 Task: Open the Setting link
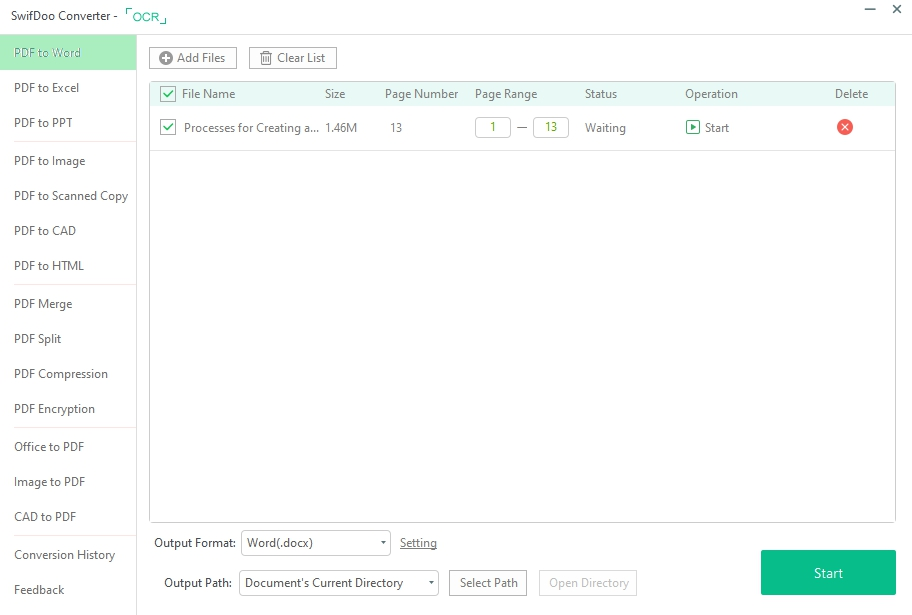(418, 543)
